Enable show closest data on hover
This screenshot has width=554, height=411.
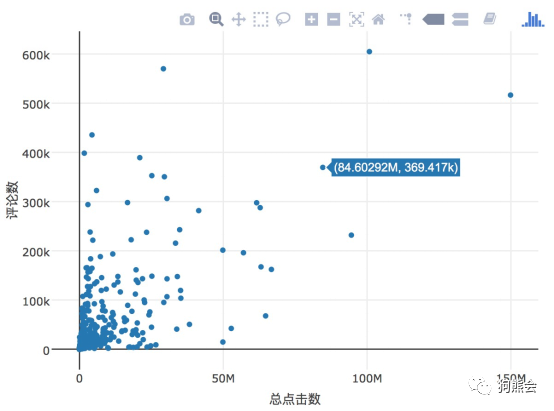click(x=434, y=19)
